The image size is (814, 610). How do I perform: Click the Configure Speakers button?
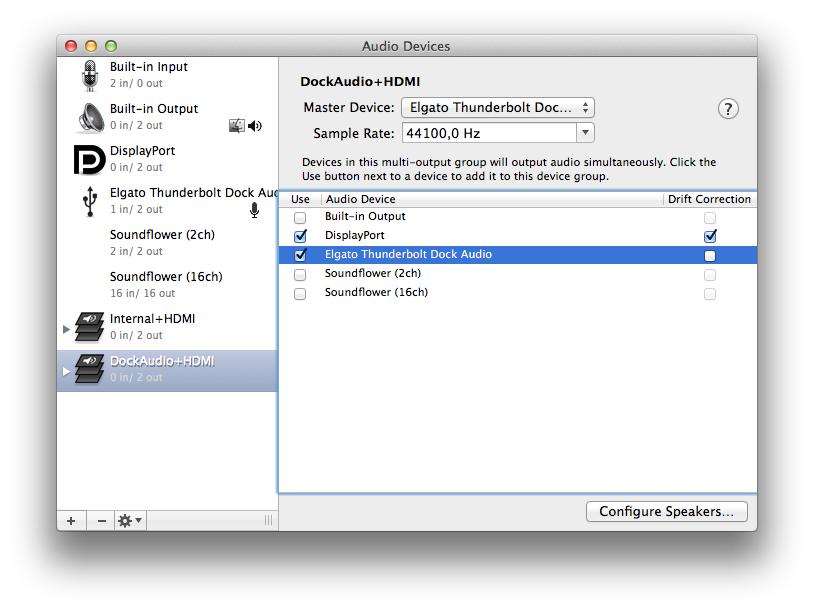point(667,511)
